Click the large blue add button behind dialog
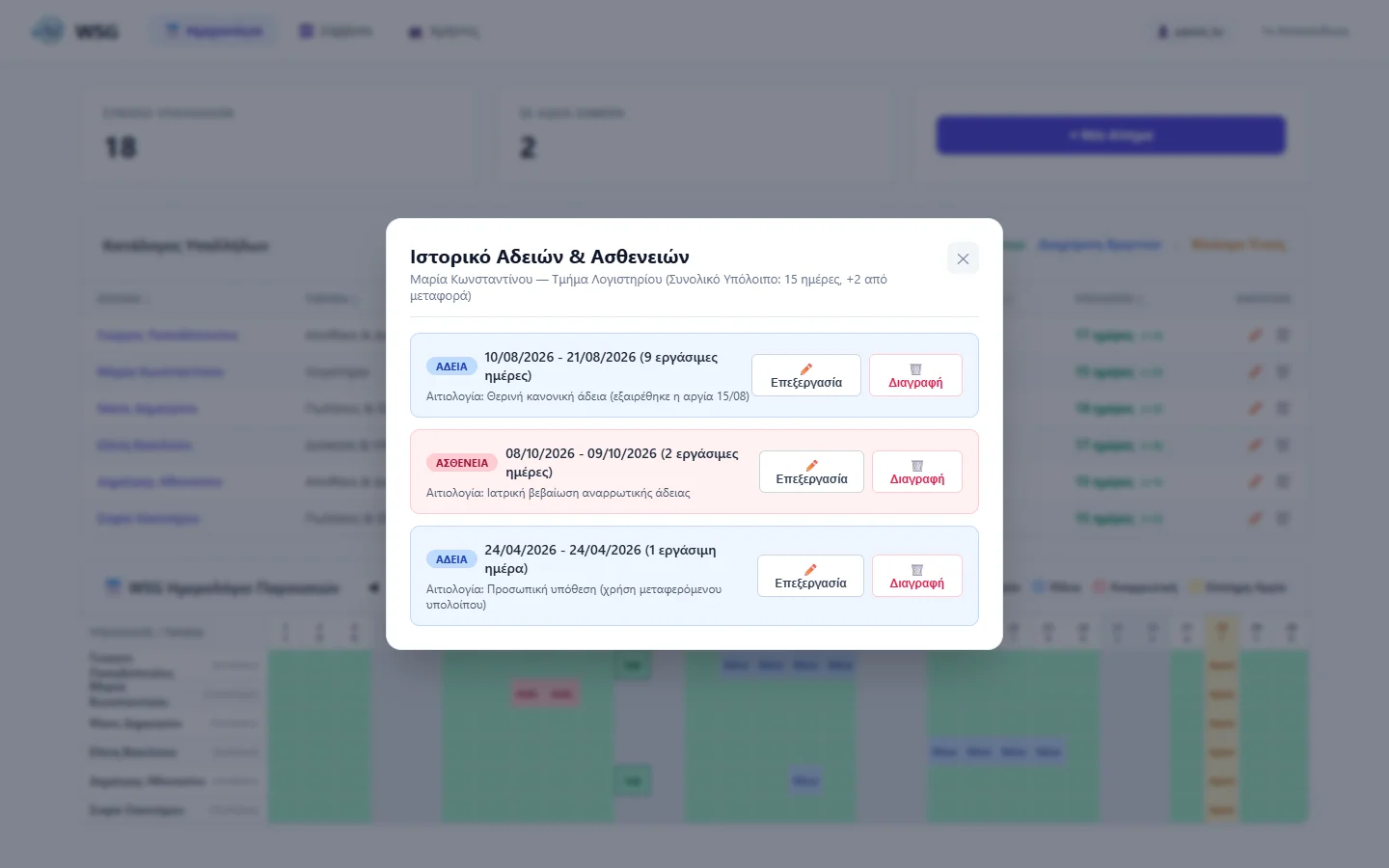The height and width of the screenshot is (868, 1389). [1111, 135]
